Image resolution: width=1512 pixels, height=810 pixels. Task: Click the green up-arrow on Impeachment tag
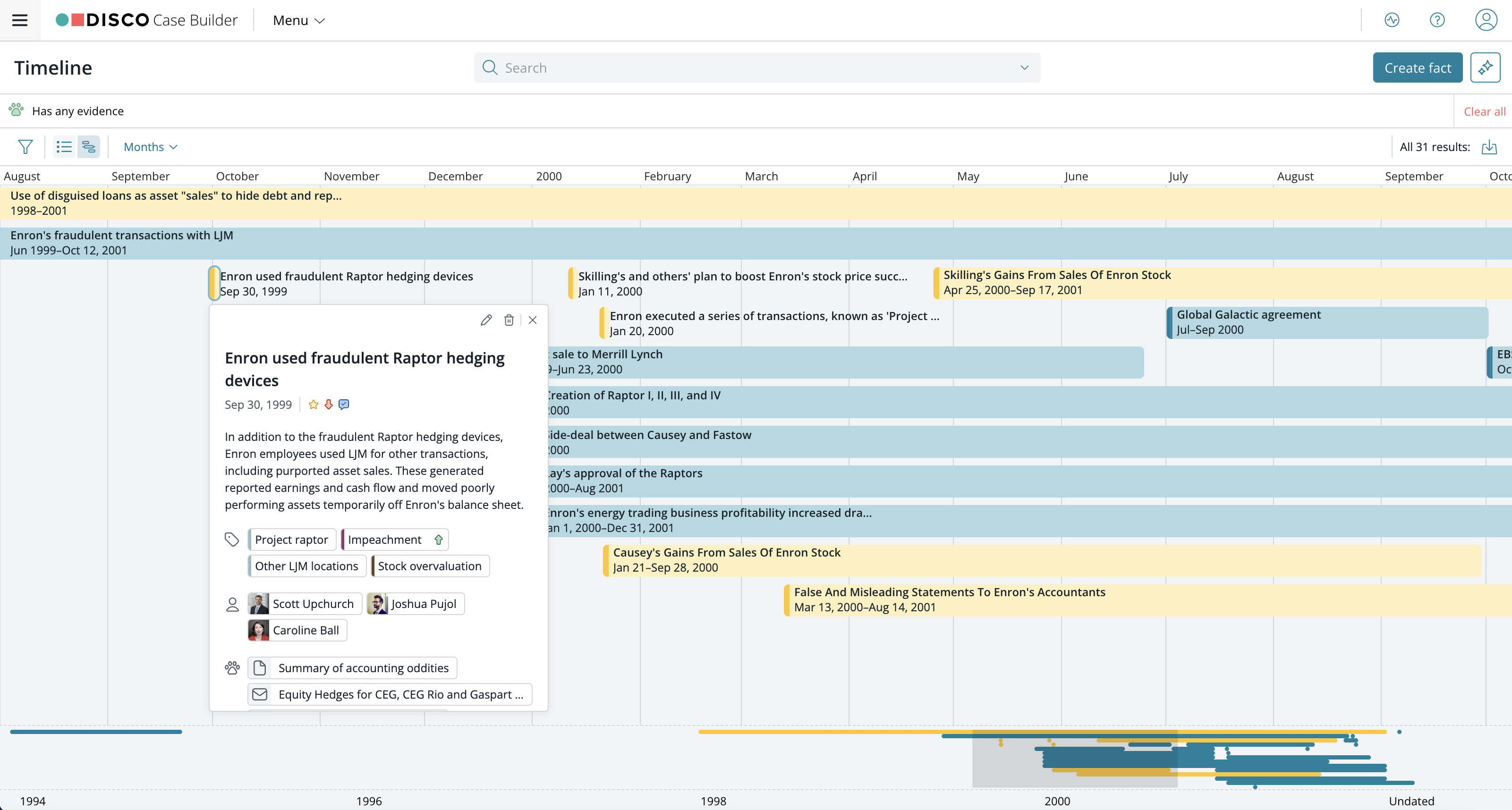click(439, 540)
